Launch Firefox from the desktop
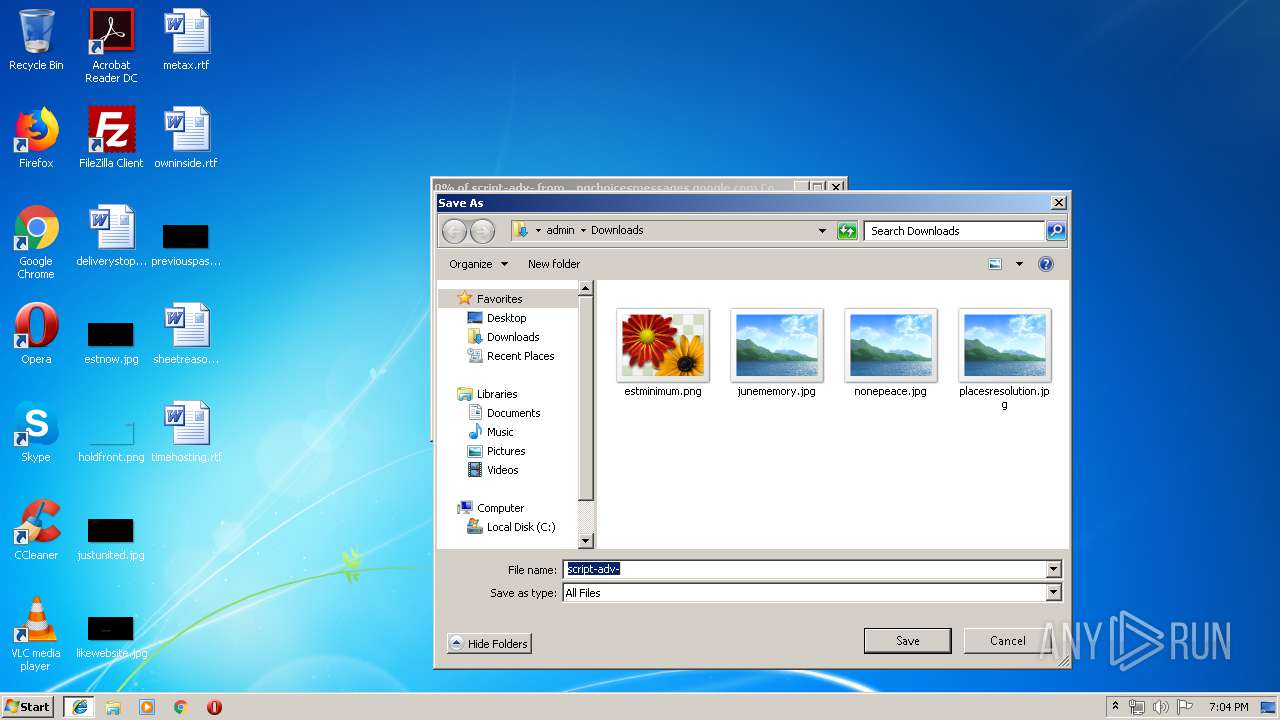Screen dimensions: 1280x720 coord(36,138)
